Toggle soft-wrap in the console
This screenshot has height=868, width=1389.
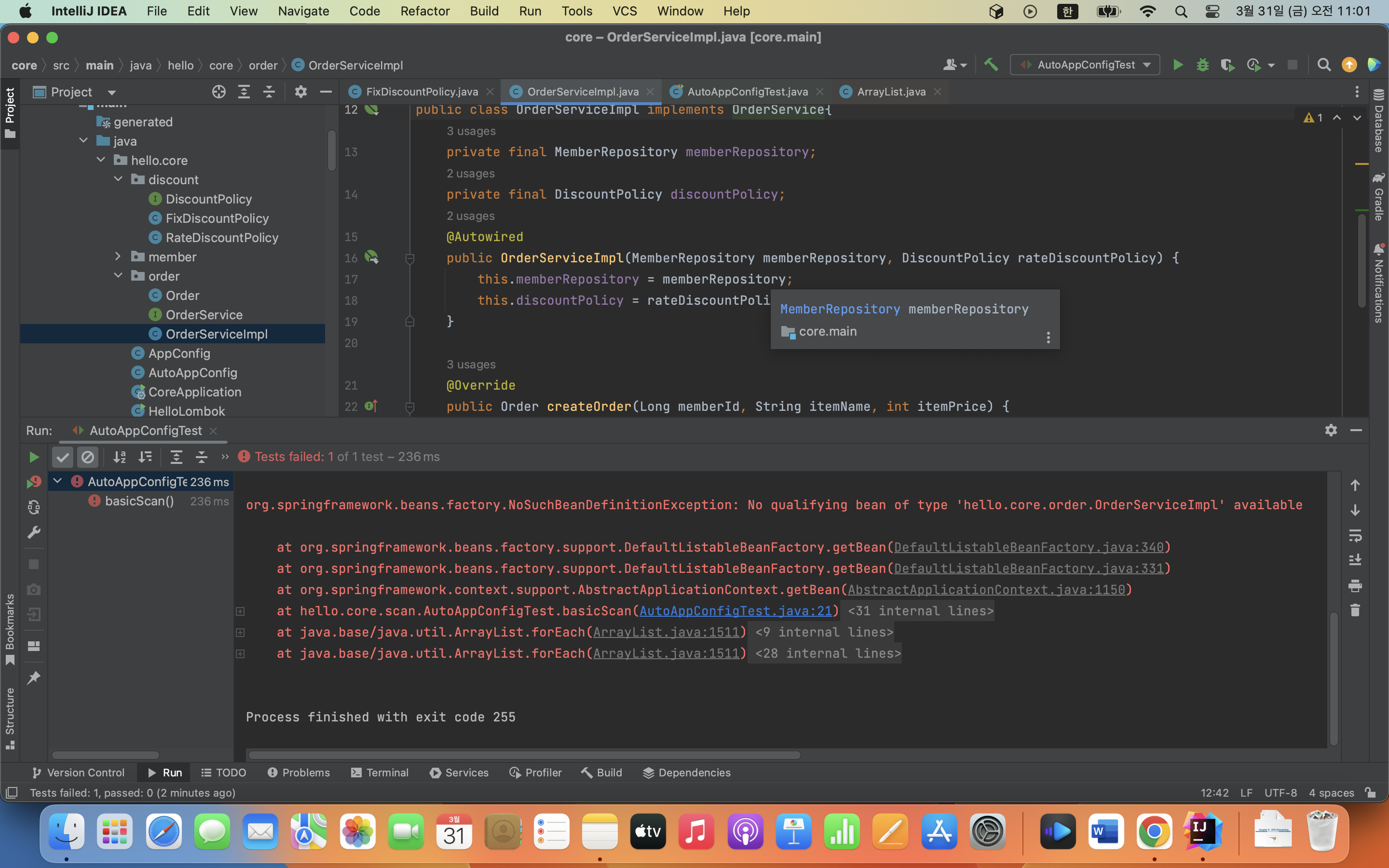pyautogui.click(x=1355, y=536)
